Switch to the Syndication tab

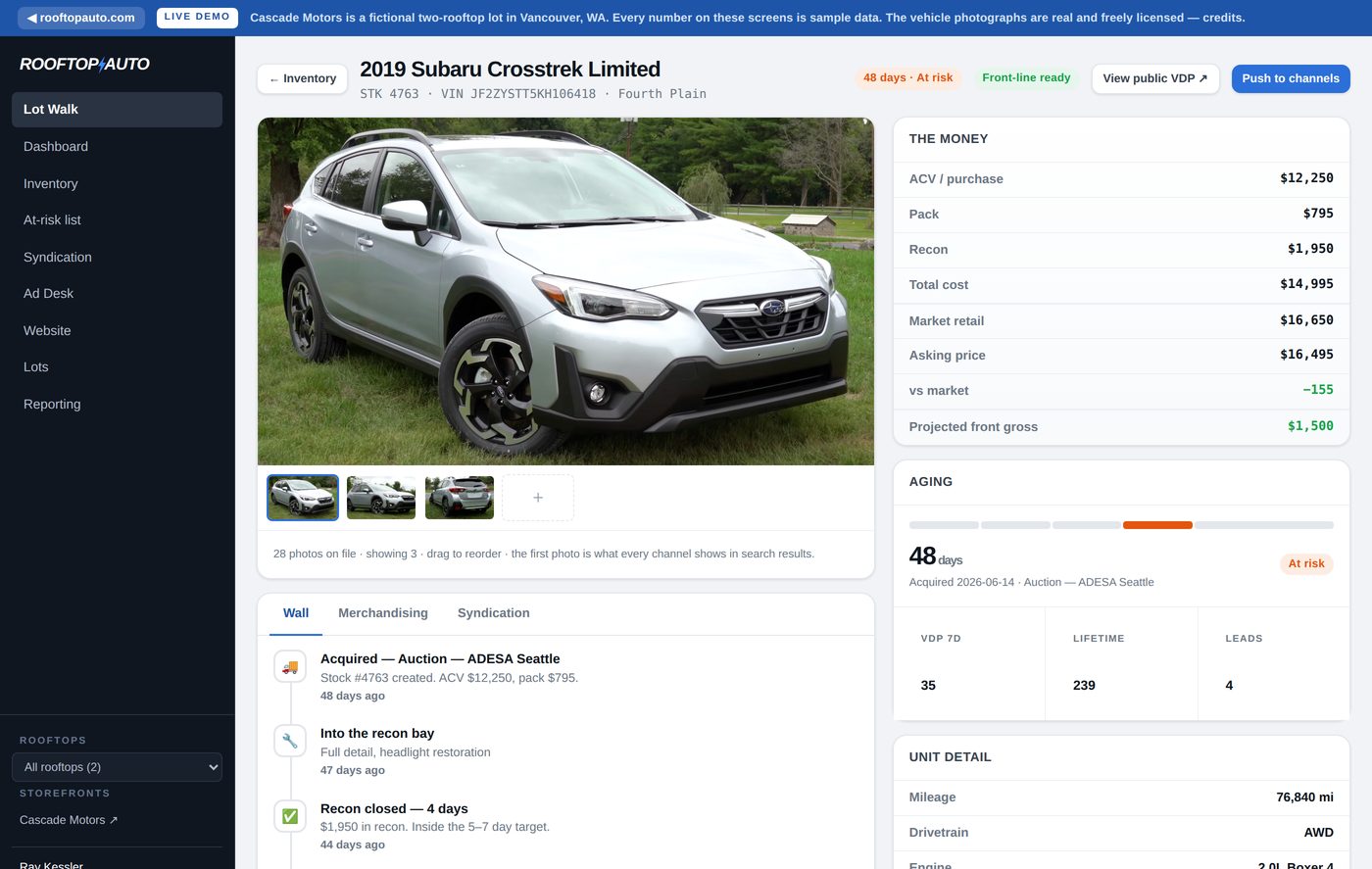click(x=494, y=613)
